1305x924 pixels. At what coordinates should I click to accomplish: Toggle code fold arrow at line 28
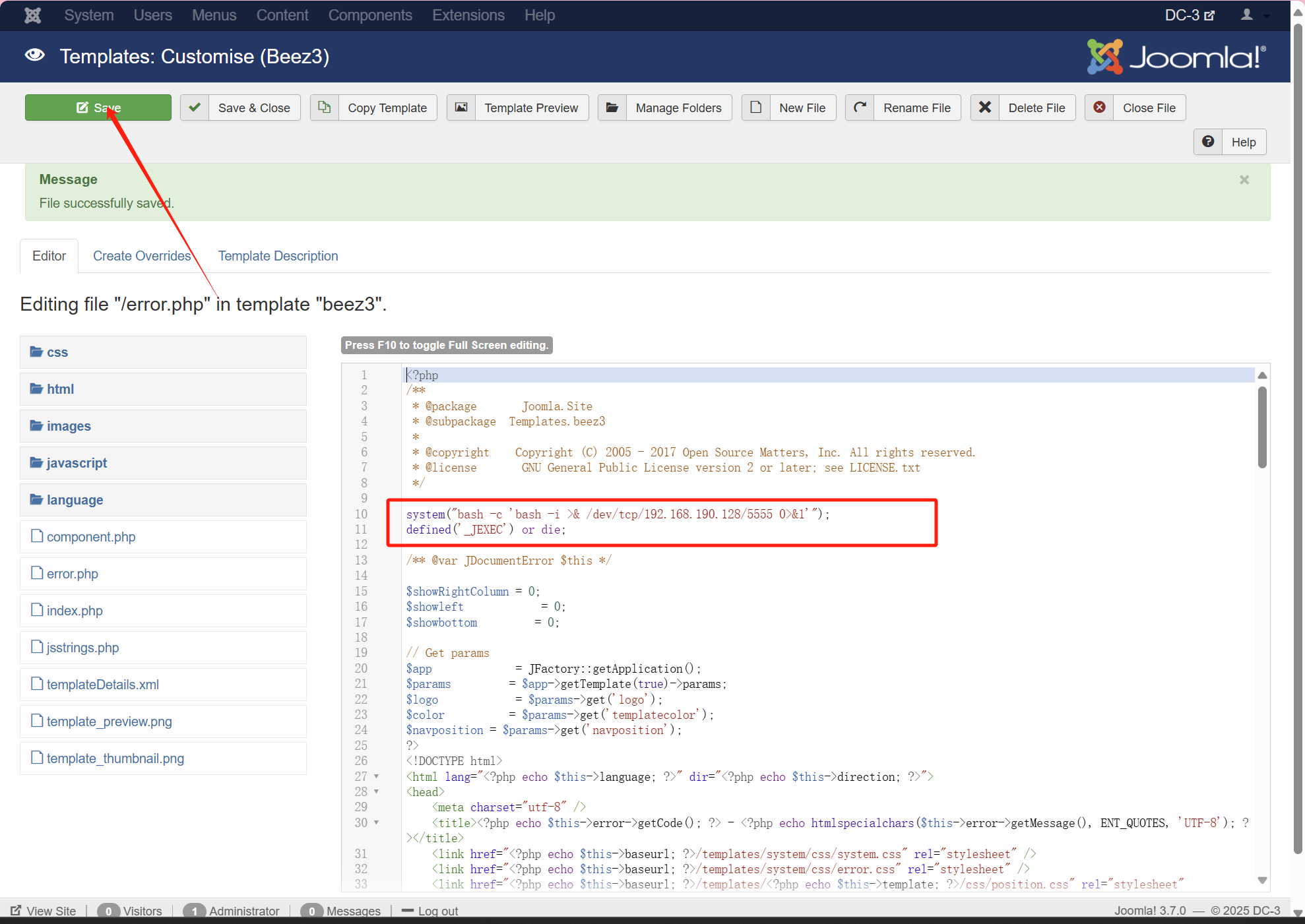(x=377, y=791)
